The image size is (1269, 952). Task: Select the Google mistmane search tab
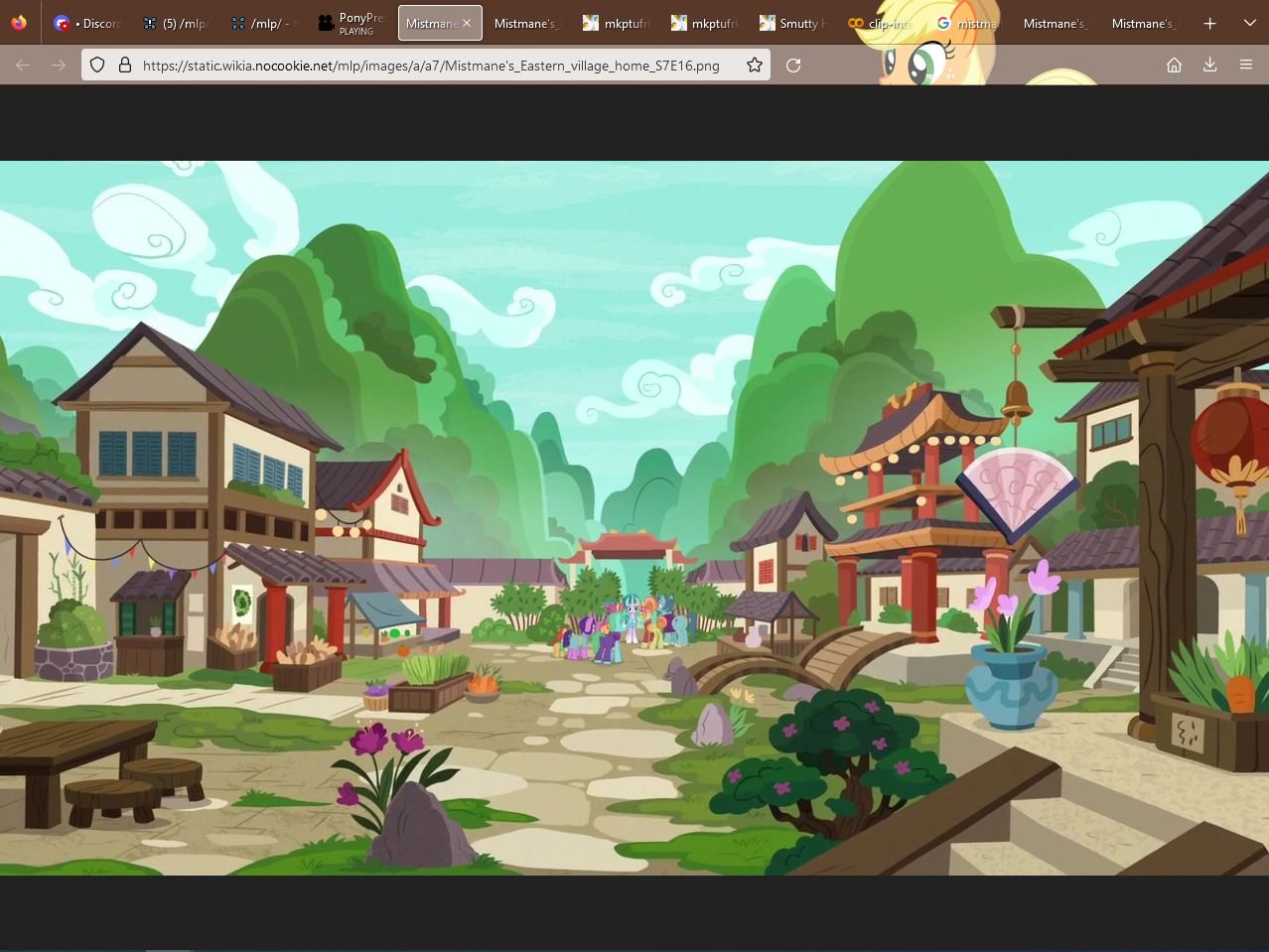coord(968,23)
